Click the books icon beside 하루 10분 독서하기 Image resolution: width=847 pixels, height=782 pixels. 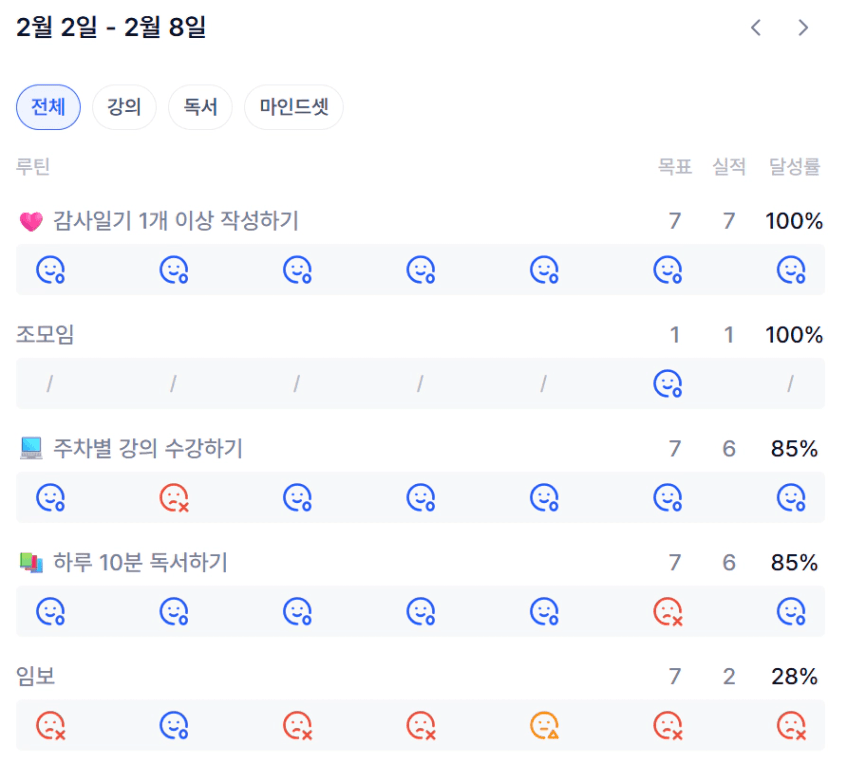[x=31, y=563]
